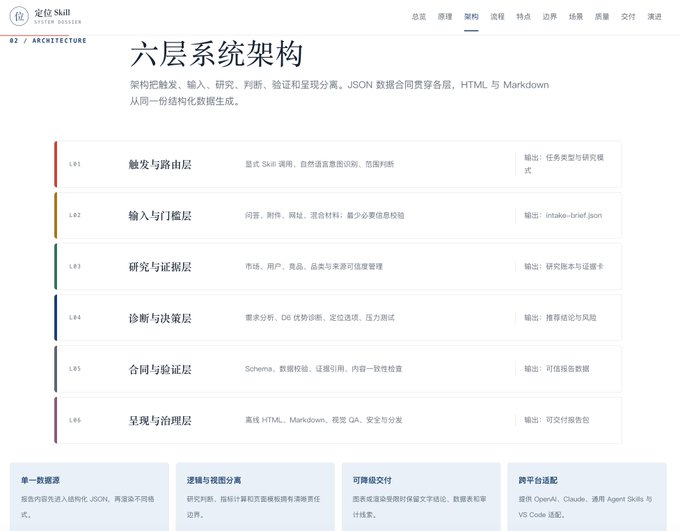This screenshot has height=531, width=680.
Task: Open the 演进 nav link
Action: coord(654,16)
